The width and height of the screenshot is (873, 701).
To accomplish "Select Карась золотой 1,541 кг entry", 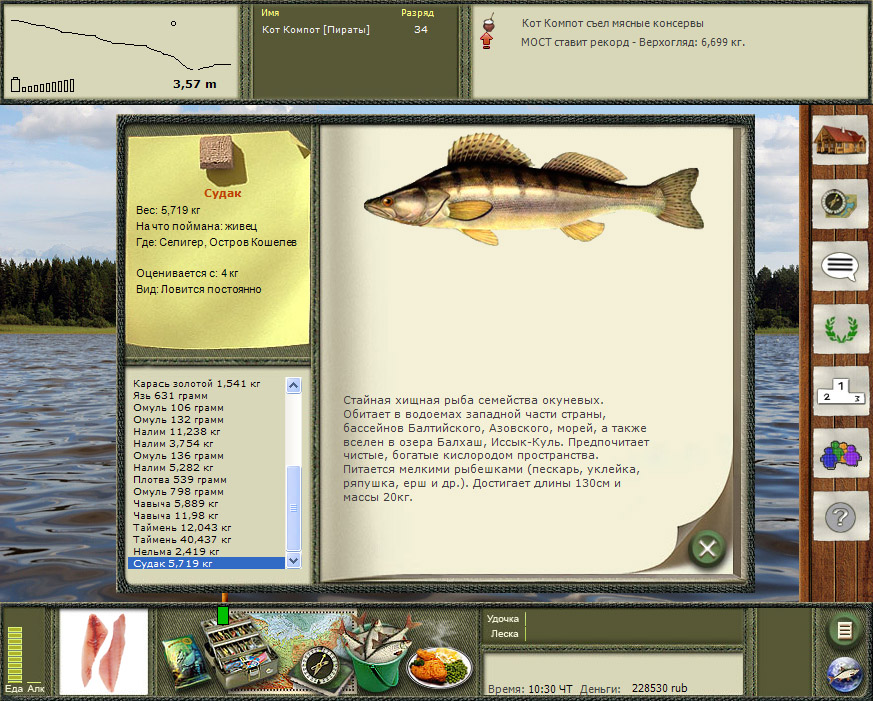I will click(x=196, y=383).
